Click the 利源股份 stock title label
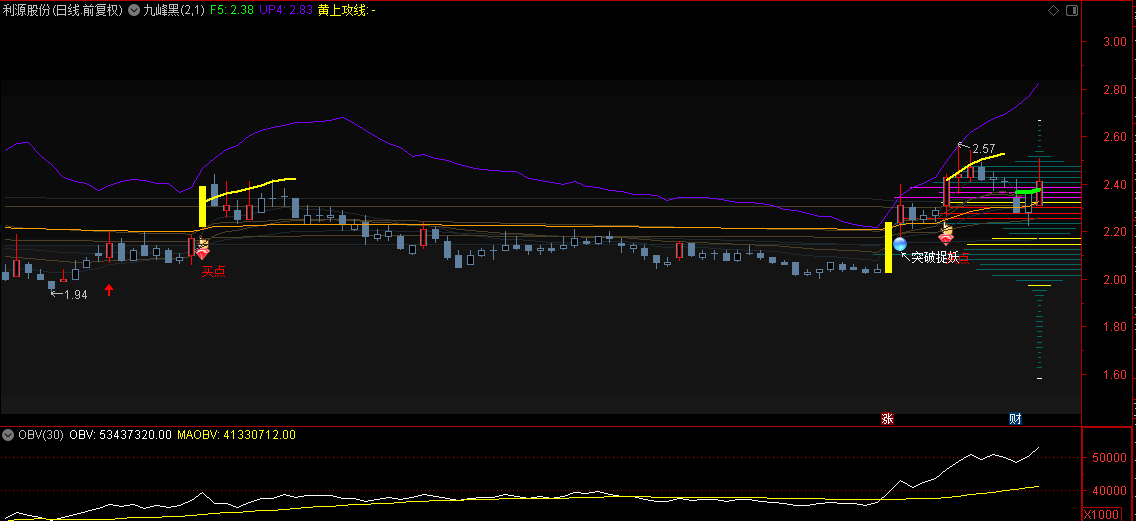Screen dimensions: 1136x521 click(64, 10)
